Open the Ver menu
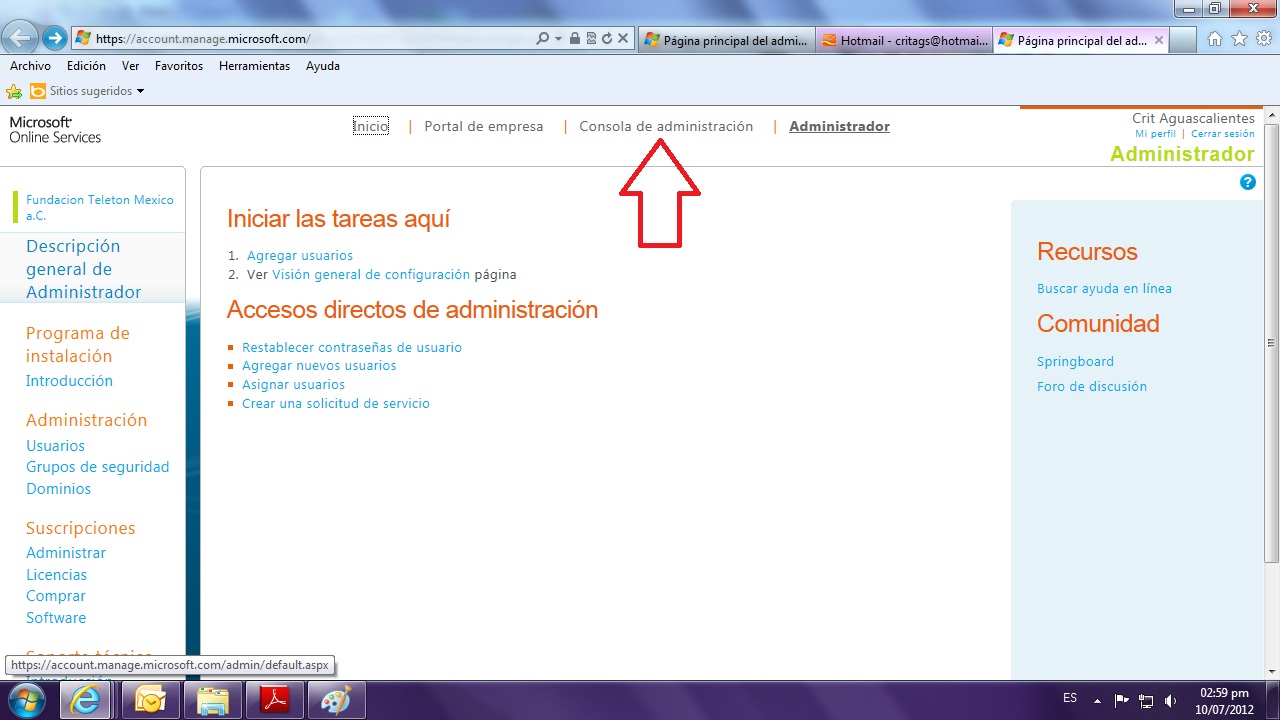 130,66
